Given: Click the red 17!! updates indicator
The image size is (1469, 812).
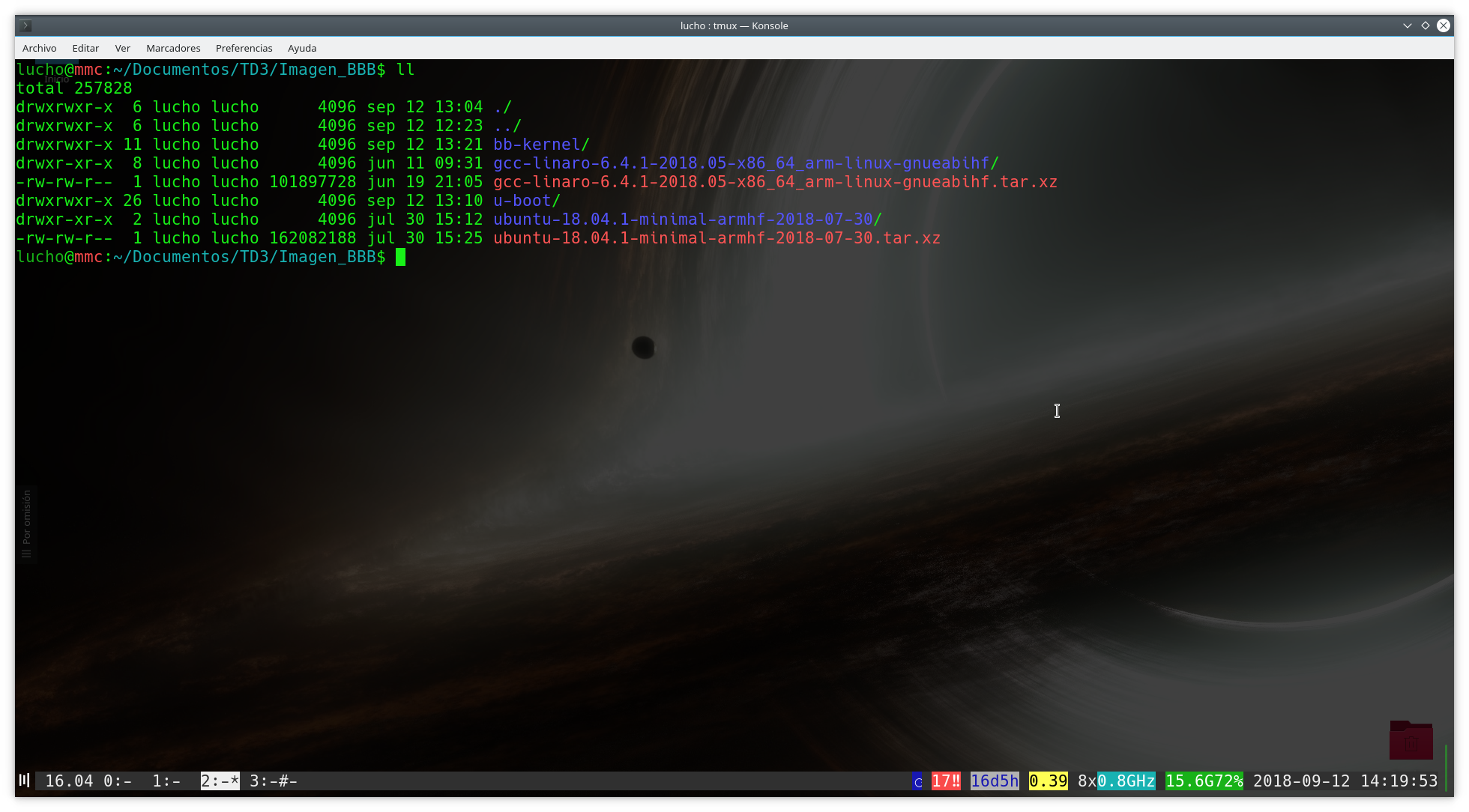Looking at the screenshot, I should (x=946, y=781).
